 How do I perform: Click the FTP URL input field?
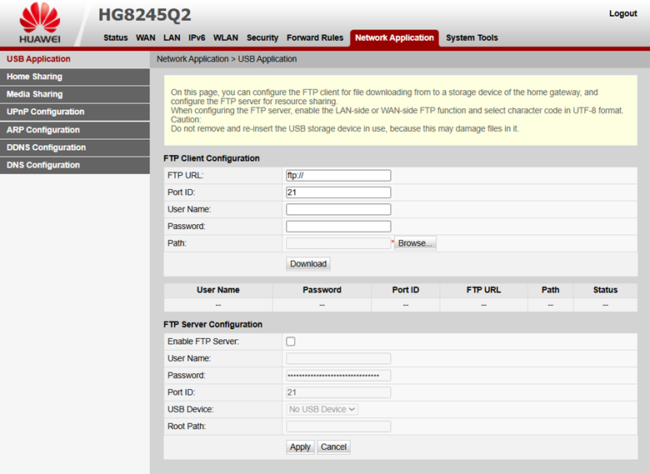(338, 175)
